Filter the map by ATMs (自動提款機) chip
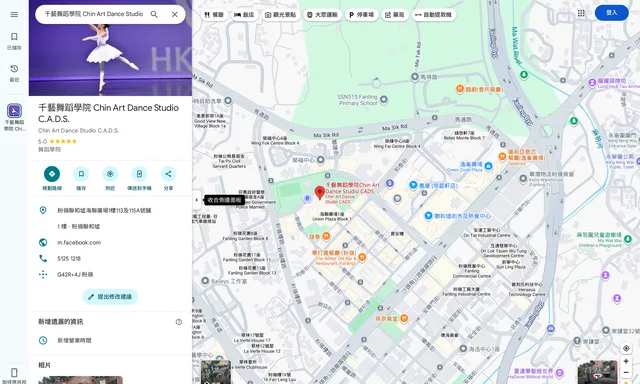The image size is (640, 384). (x=433, y=15)
